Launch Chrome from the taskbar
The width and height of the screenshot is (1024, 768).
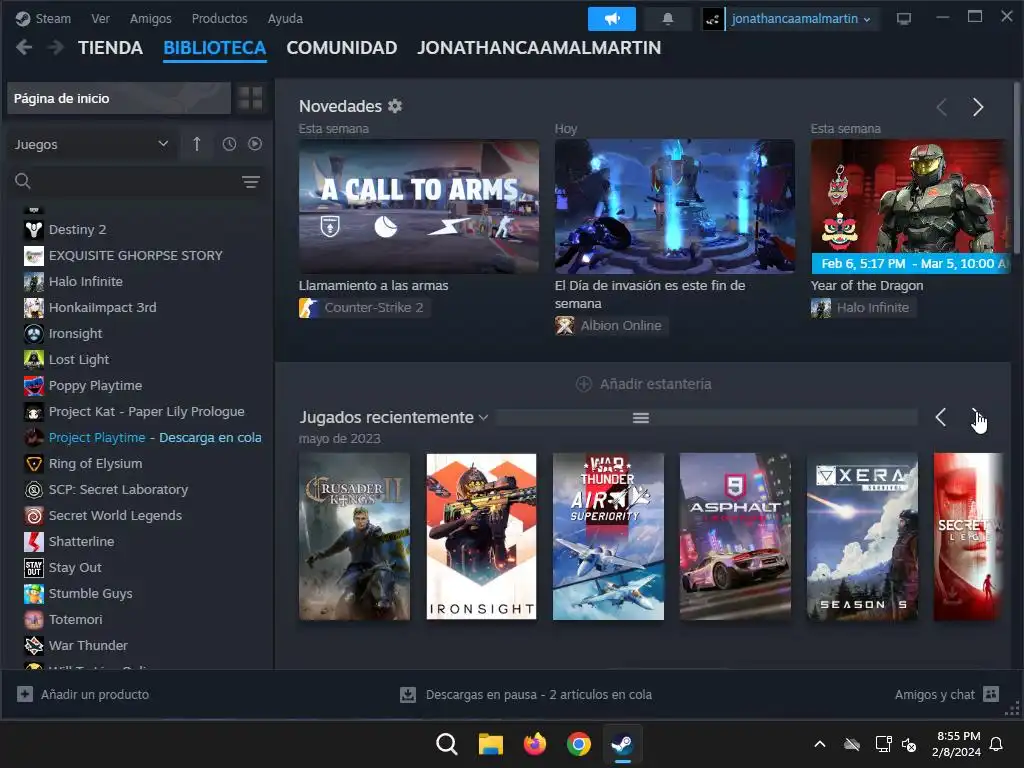579,744
